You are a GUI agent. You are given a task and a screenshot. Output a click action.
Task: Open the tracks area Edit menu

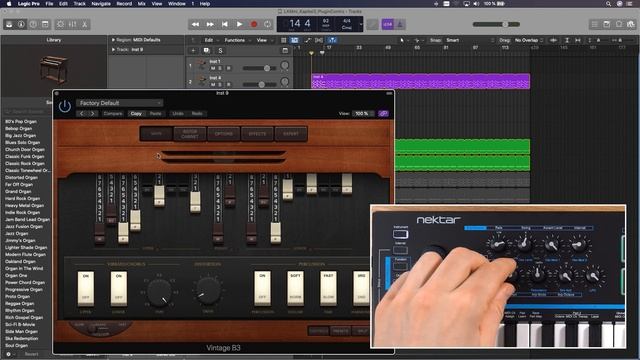pyautogui.click(x=210, y=40)
